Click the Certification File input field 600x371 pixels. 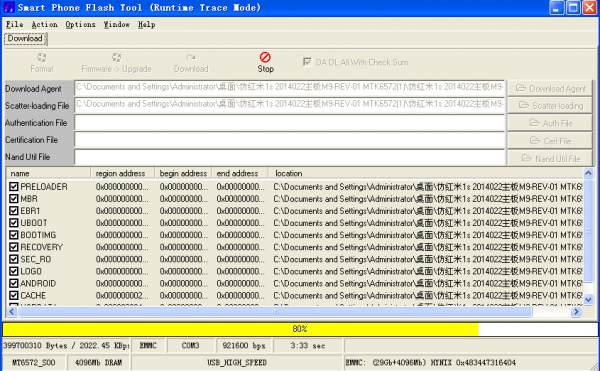point(290,140)
